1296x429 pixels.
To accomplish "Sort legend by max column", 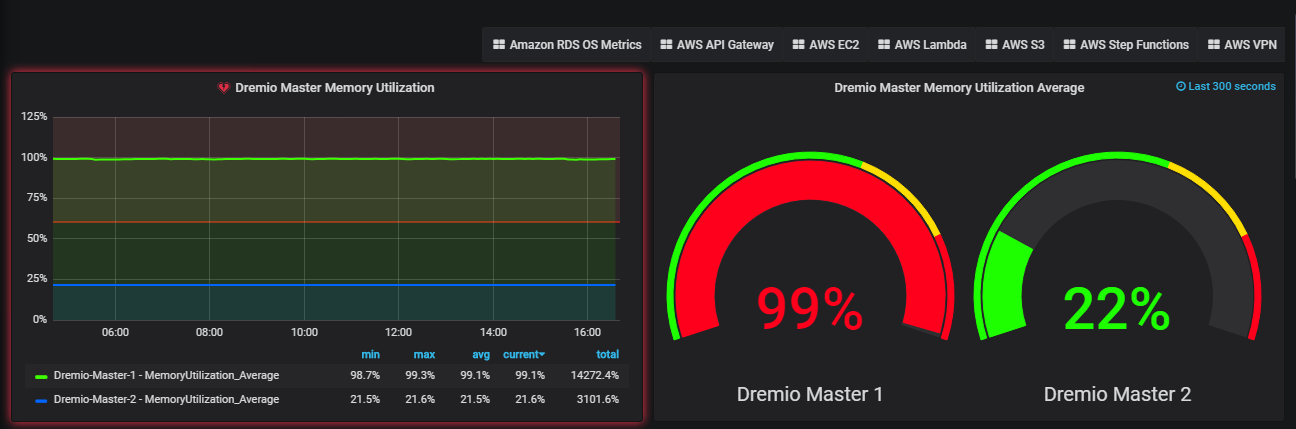I will (x=424, y=354).
